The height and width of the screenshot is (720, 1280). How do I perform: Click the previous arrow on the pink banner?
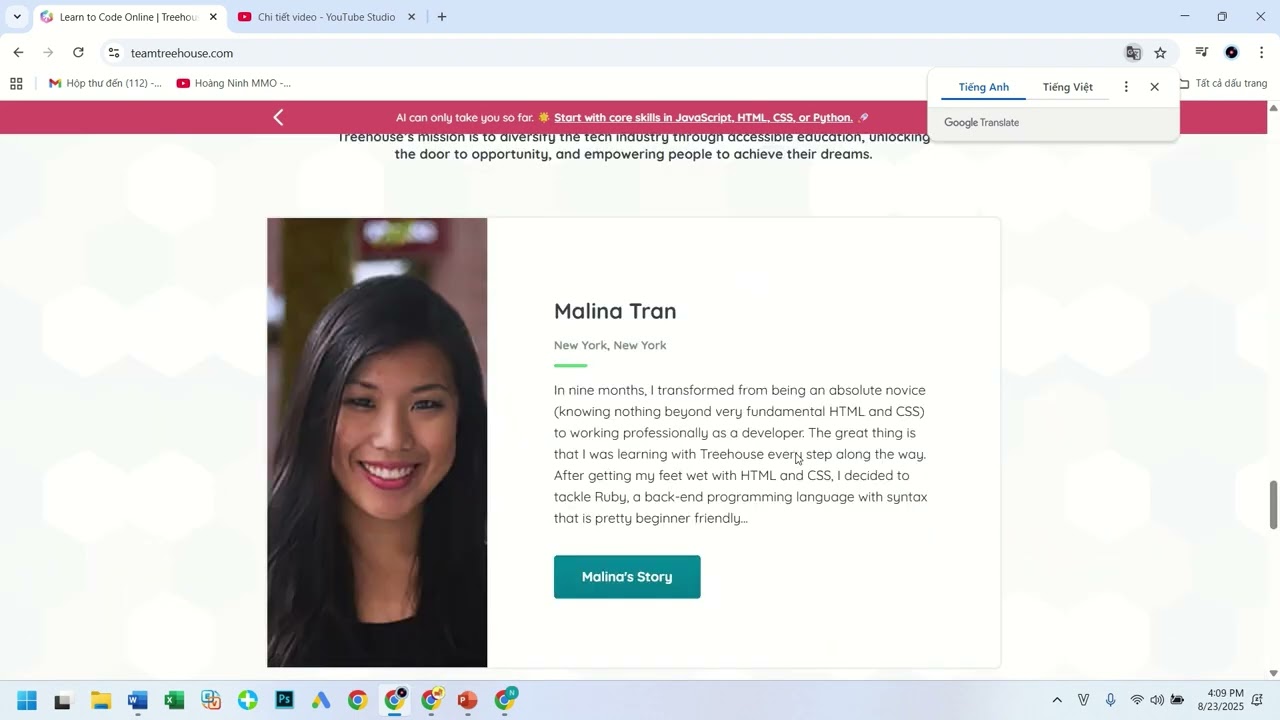click(278, 118)
